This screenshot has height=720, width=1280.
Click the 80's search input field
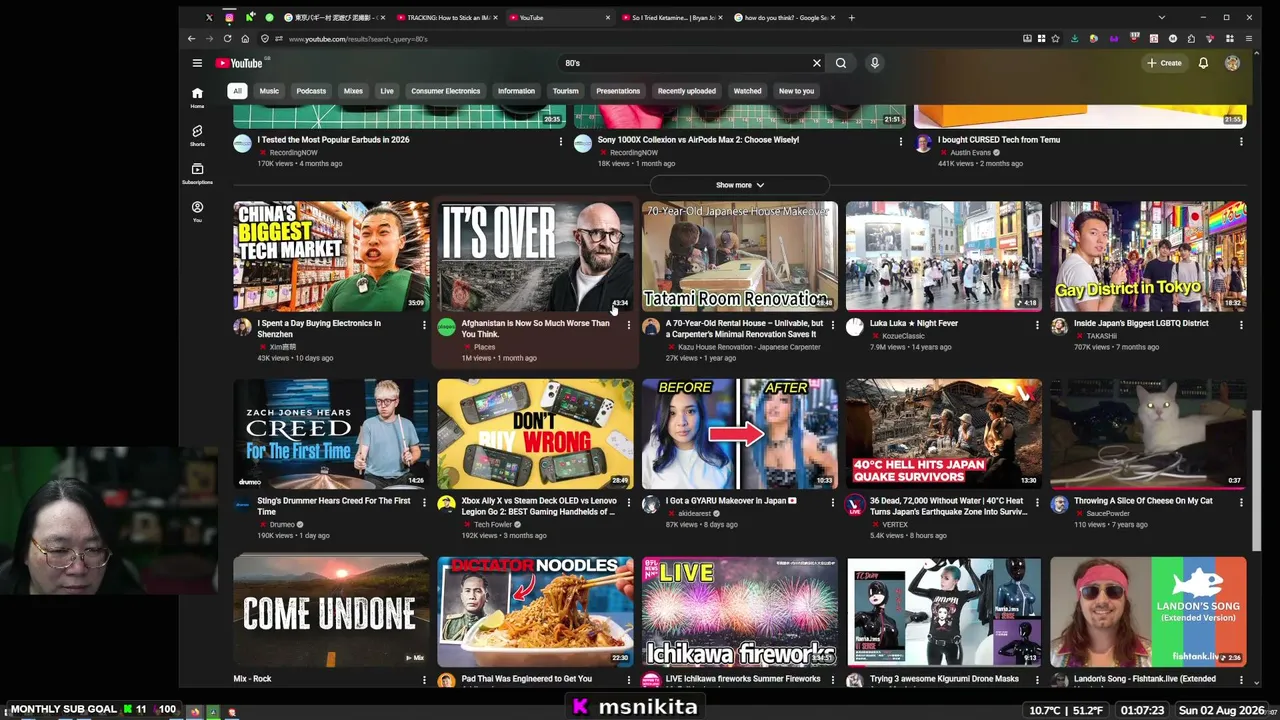686,63
